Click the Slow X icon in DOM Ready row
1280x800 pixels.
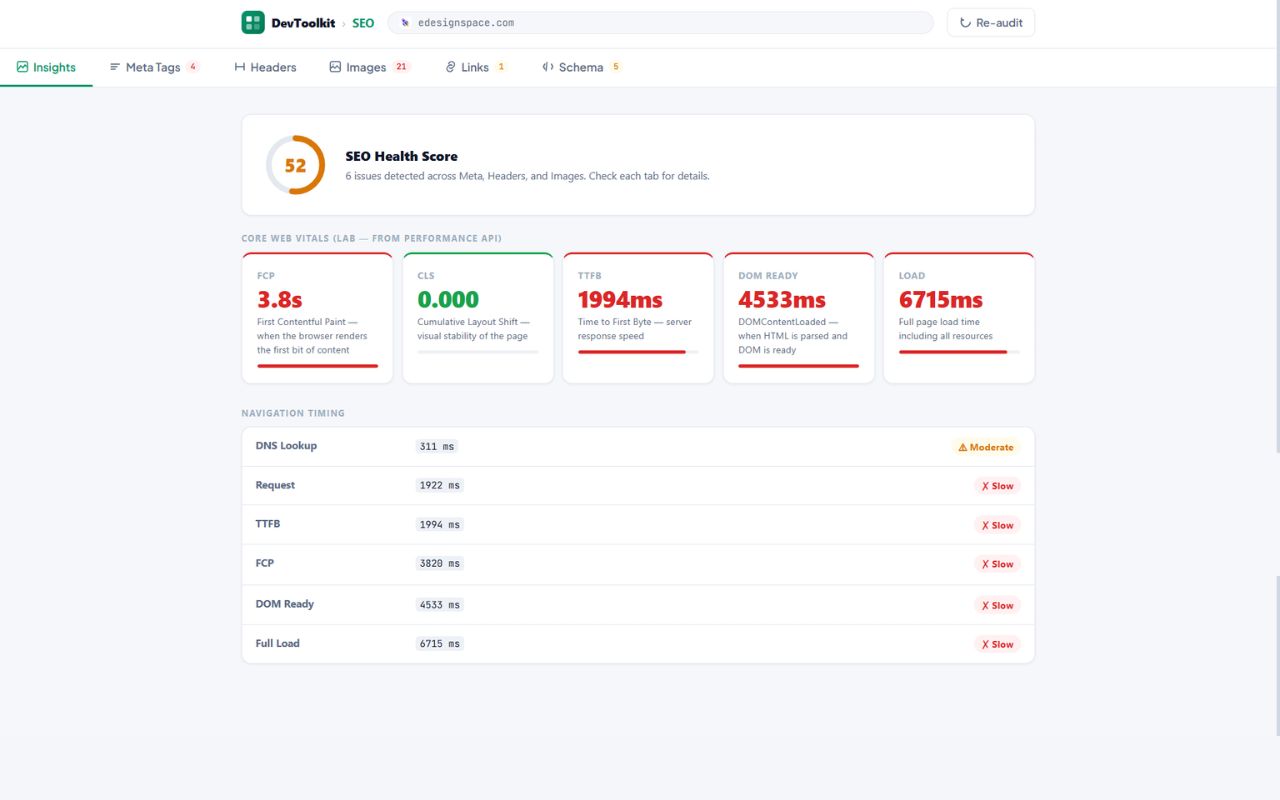(985, 605)
